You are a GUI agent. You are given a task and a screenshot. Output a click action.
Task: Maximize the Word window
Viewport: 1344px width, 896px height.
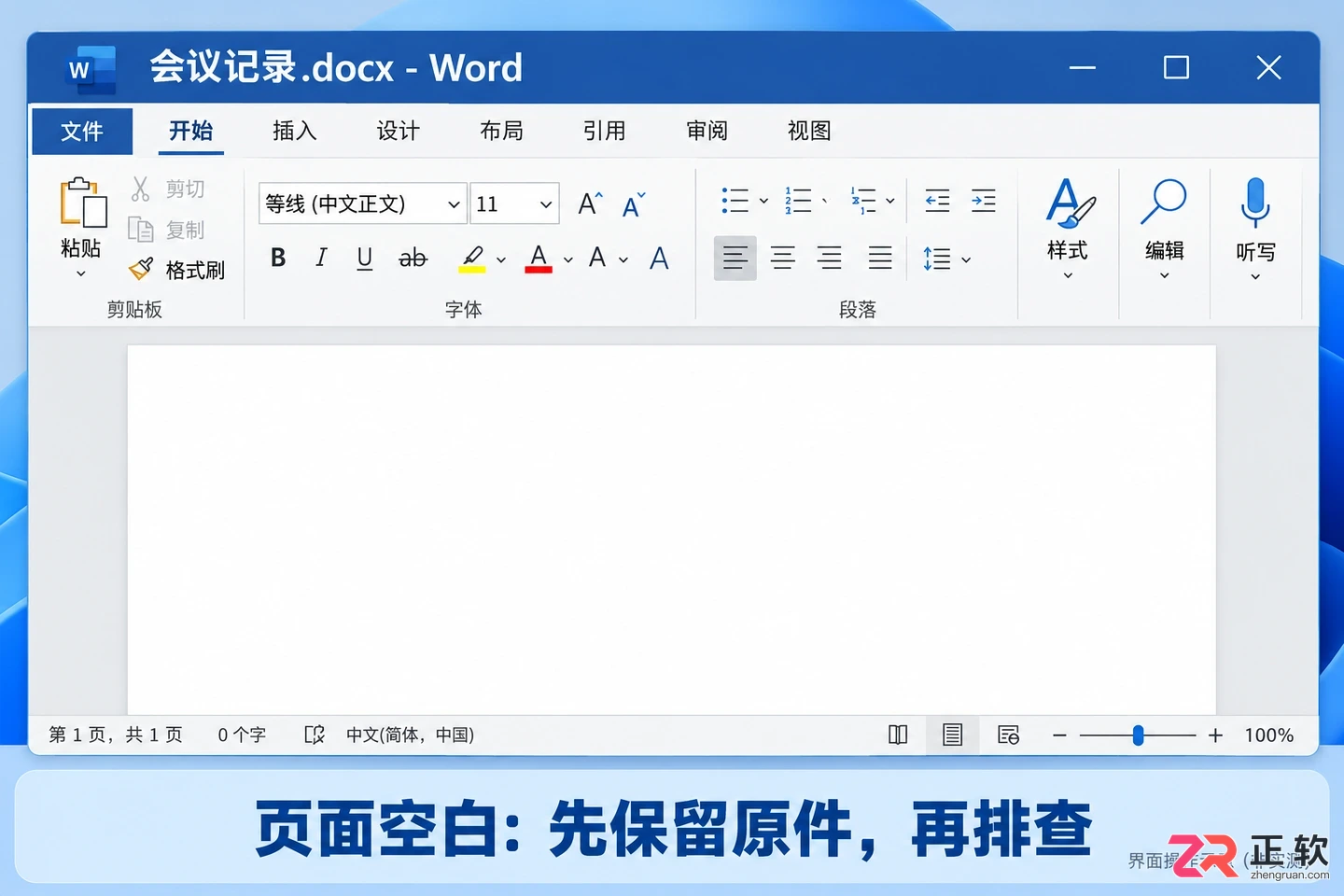point(1176,67)
